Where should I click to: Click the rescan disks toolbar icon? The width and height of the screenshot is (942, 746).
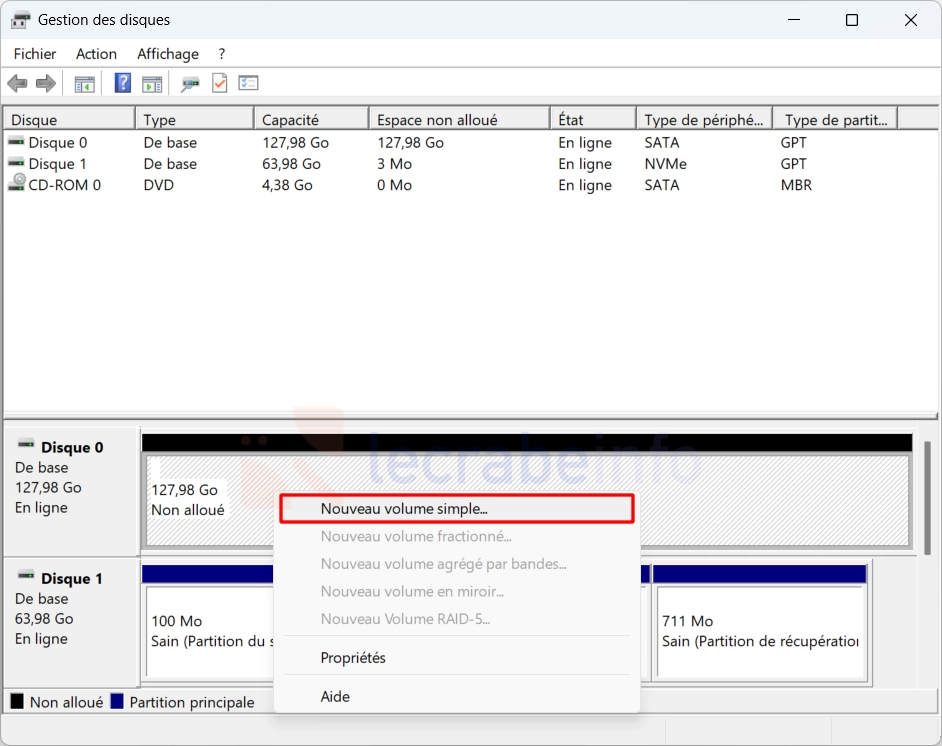(190, 84)
